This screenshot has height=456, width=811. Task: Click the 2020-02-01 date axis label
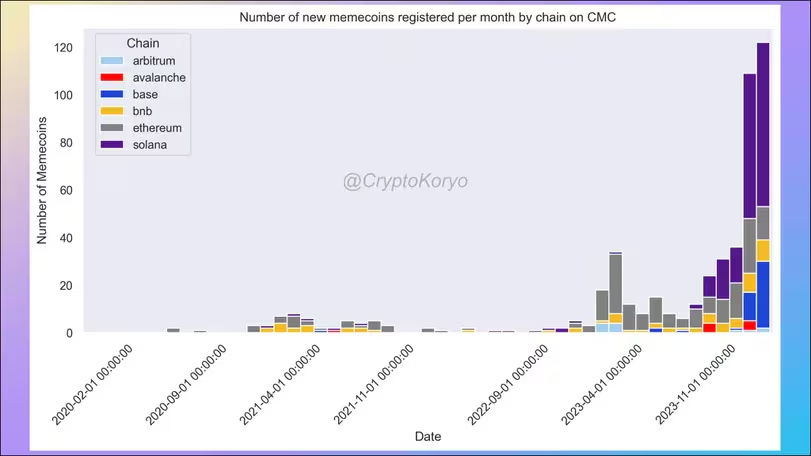point(92,385)
